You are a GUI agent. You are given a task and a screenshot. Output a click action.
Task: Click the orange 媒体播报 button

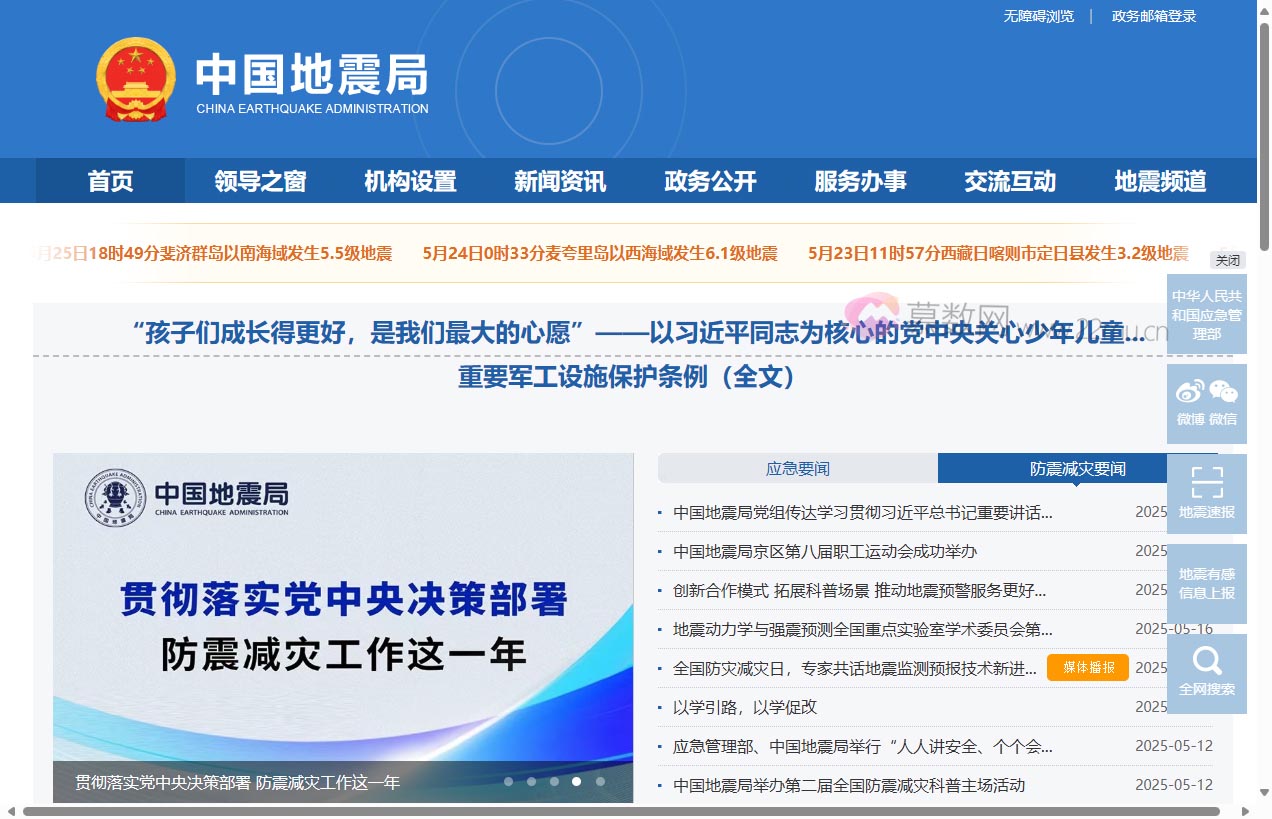[1087, 668]
